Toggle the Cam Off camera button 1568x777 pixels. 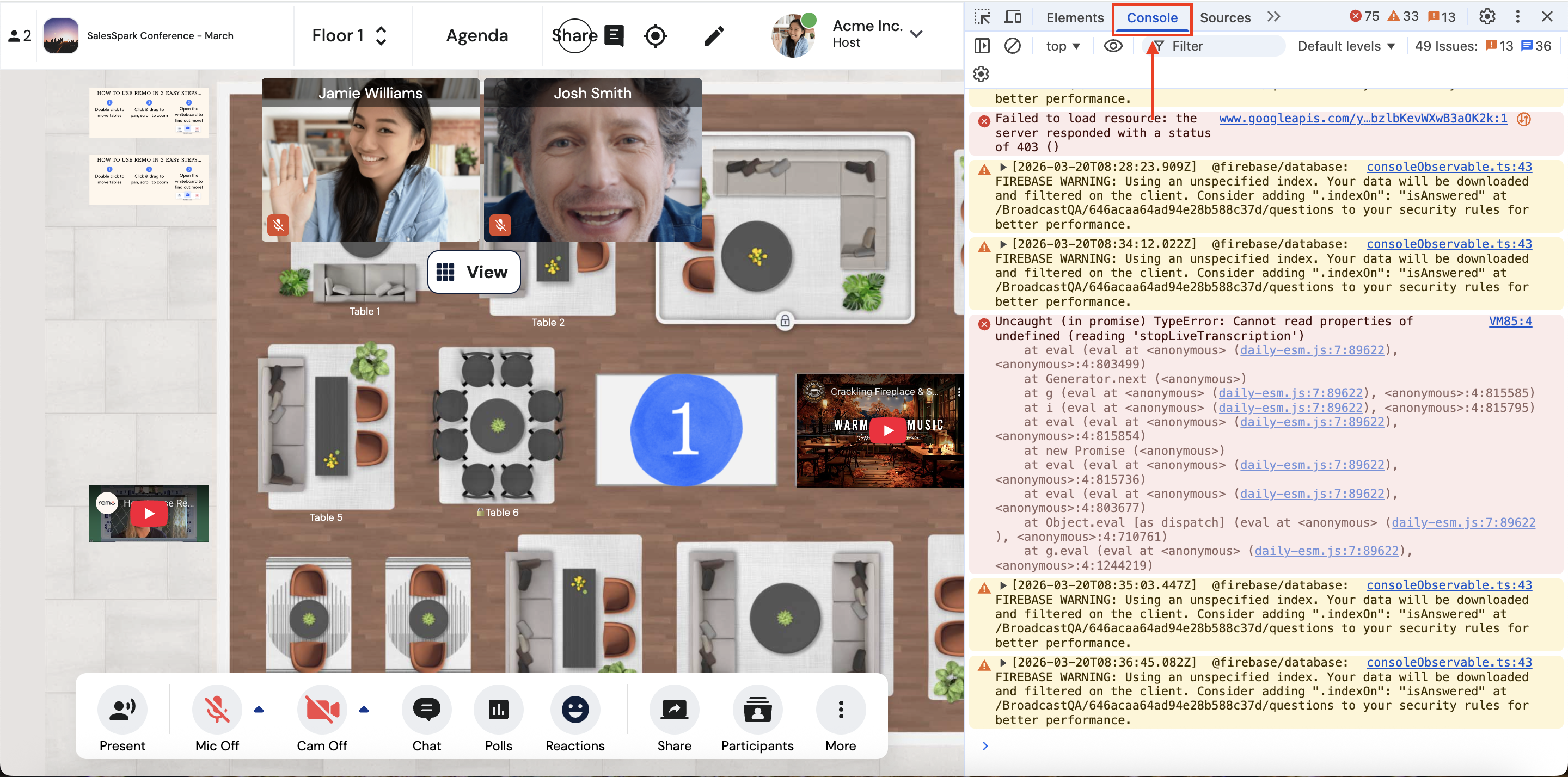pyautogui.click(x=321, y=710)
